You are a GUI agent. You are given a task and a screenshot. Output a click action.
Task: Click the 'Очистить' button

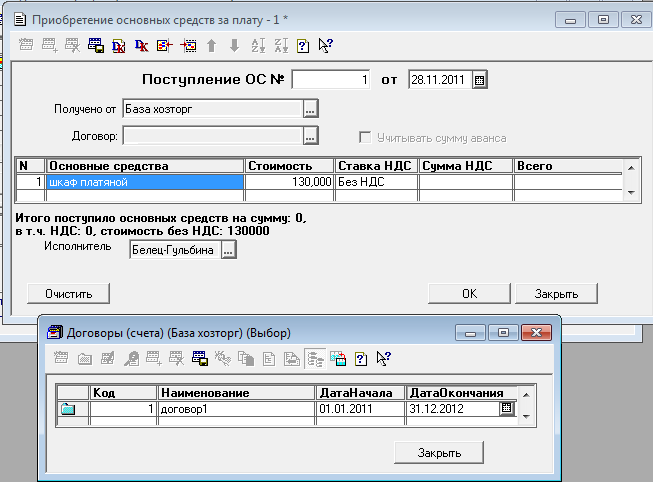(69, 294)
